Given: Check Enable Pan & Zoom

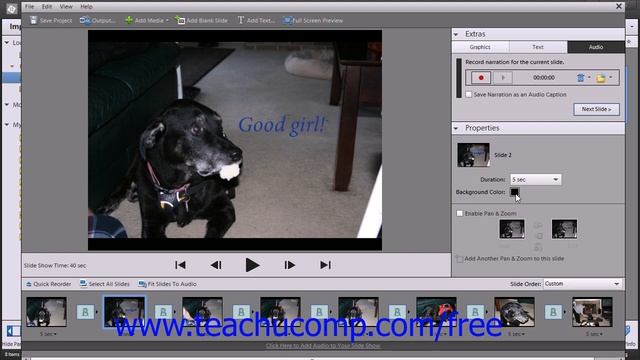Looking at the screenshot, I should point(460,213).
